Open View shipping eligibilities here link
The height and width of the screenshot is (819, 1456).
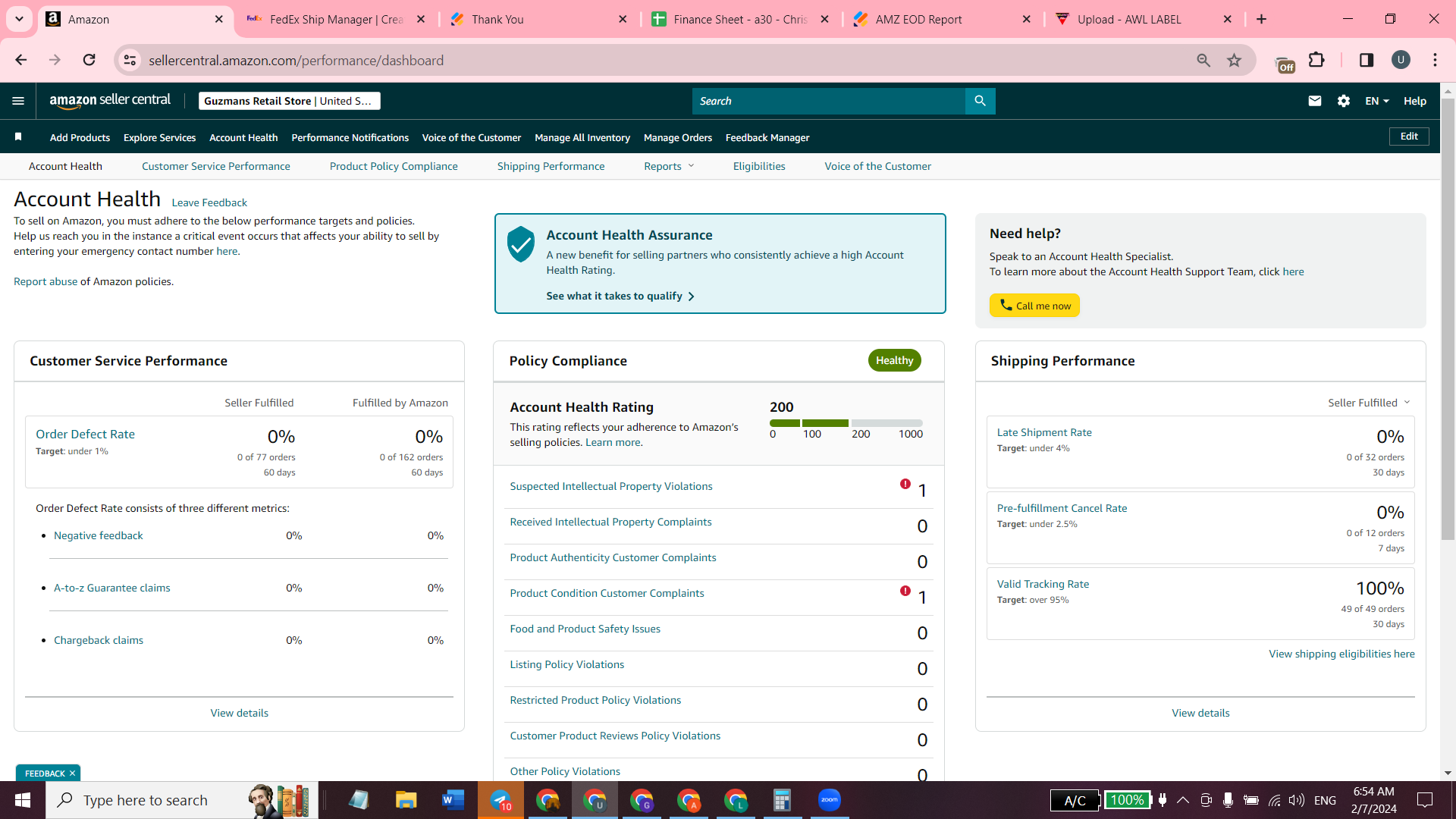pos(1341,654)
